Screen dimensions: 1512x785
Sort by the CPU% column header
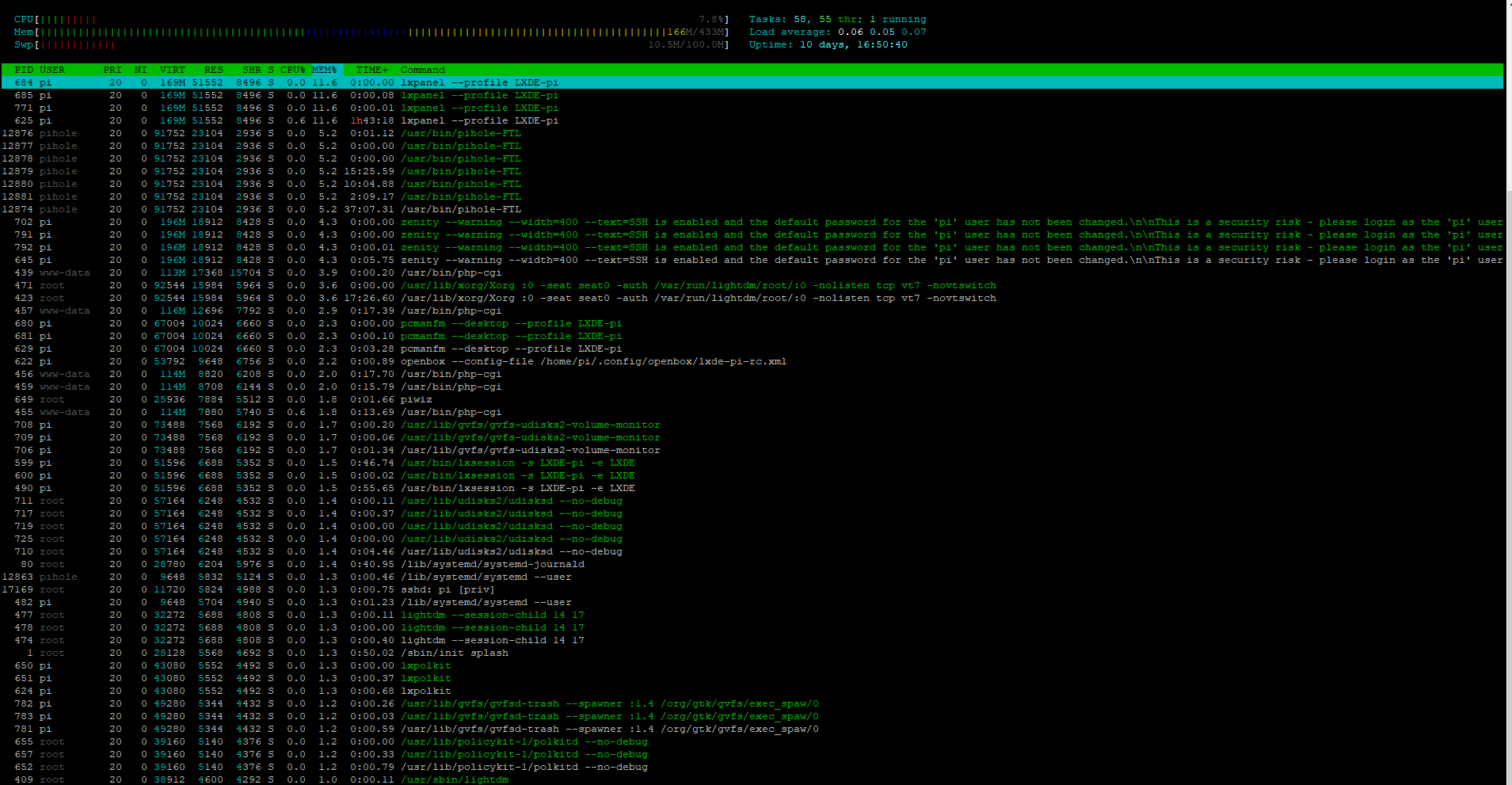(292, 70)
